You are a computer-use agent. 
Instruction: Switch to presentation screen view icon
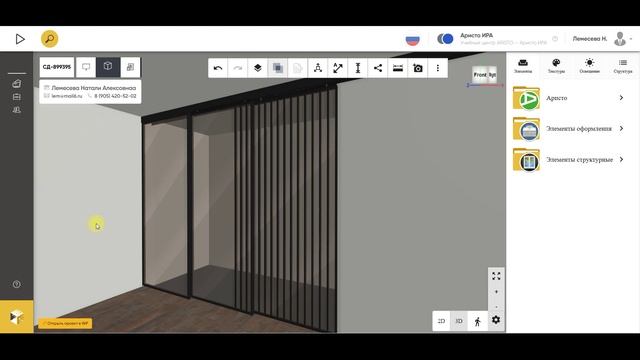tap(86, 67)
